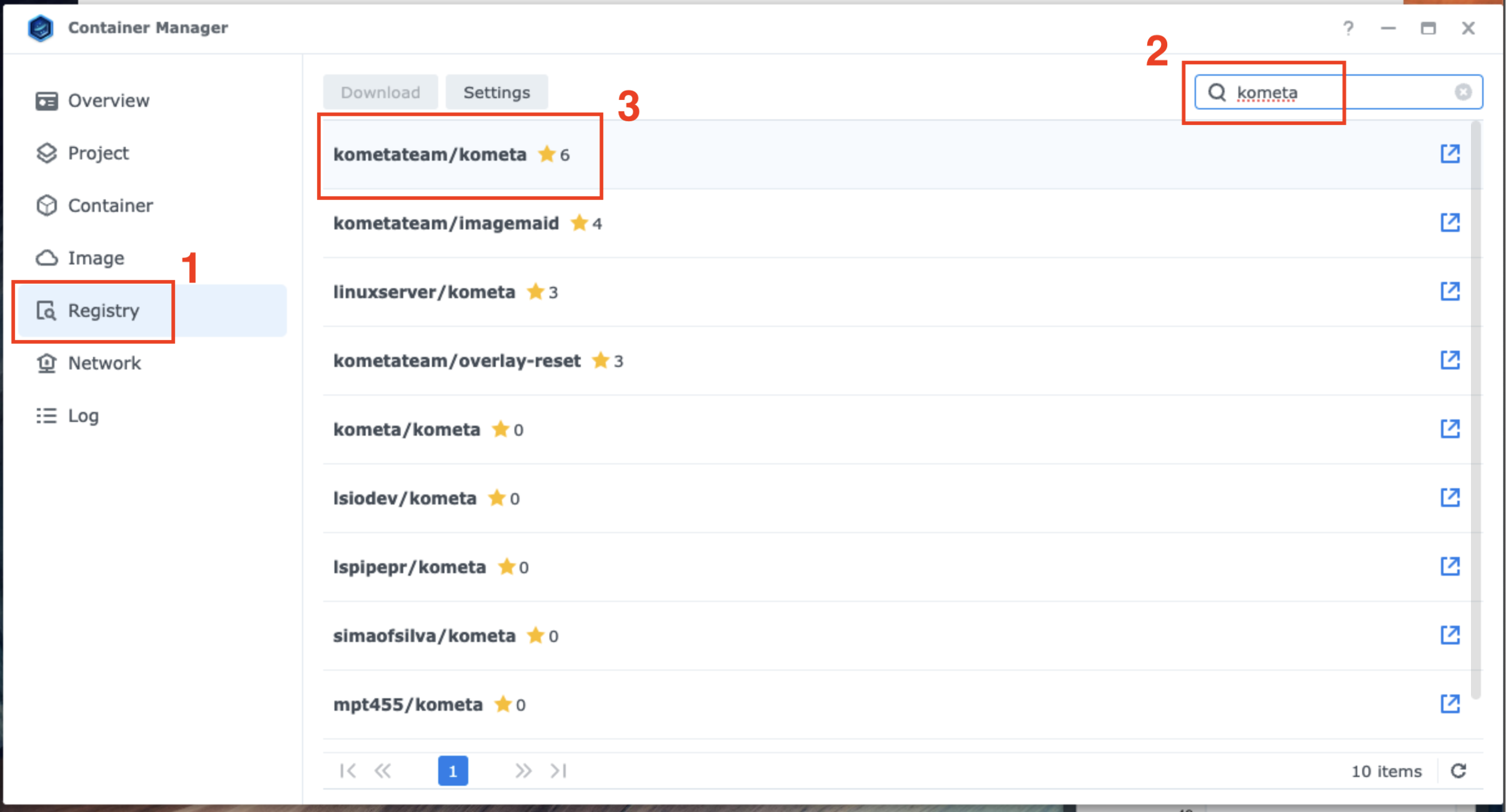Open the help question mark
This screenshot has width=1506, height=812.
pos(1348,28)
